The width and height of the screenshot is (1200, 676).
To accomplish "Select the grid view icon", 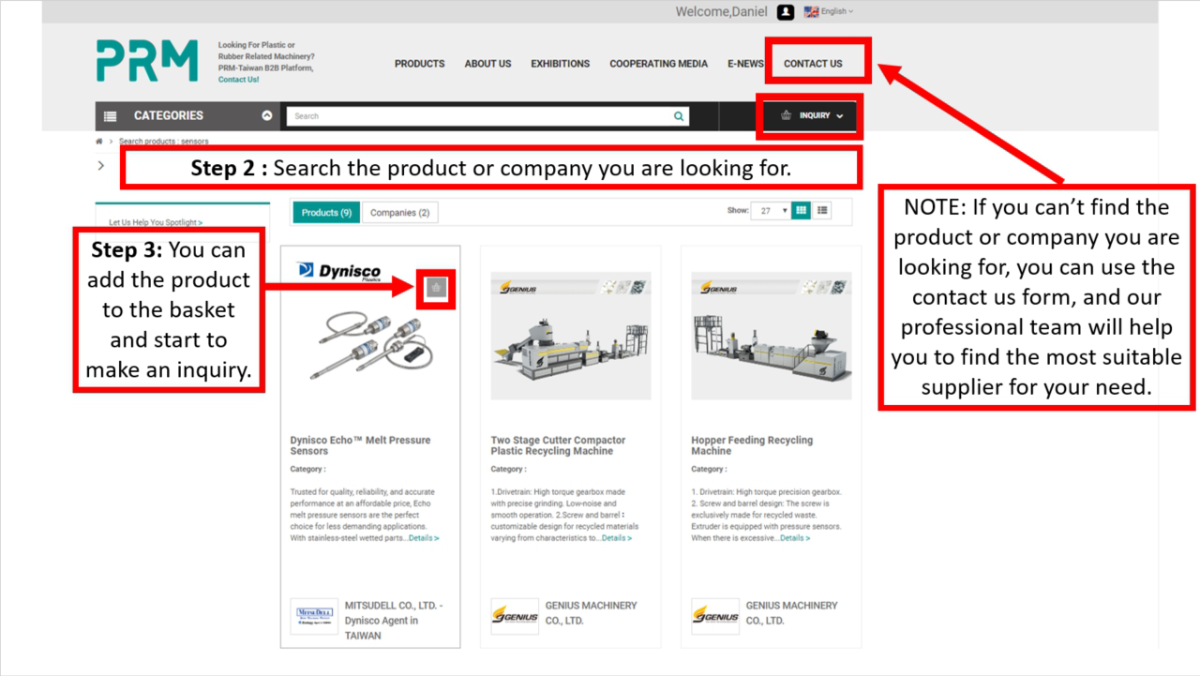I will tap(801, 211).
